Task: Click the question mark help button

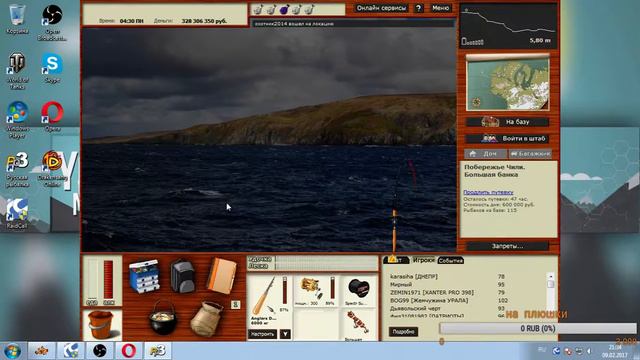Action: tap(418, 8)
